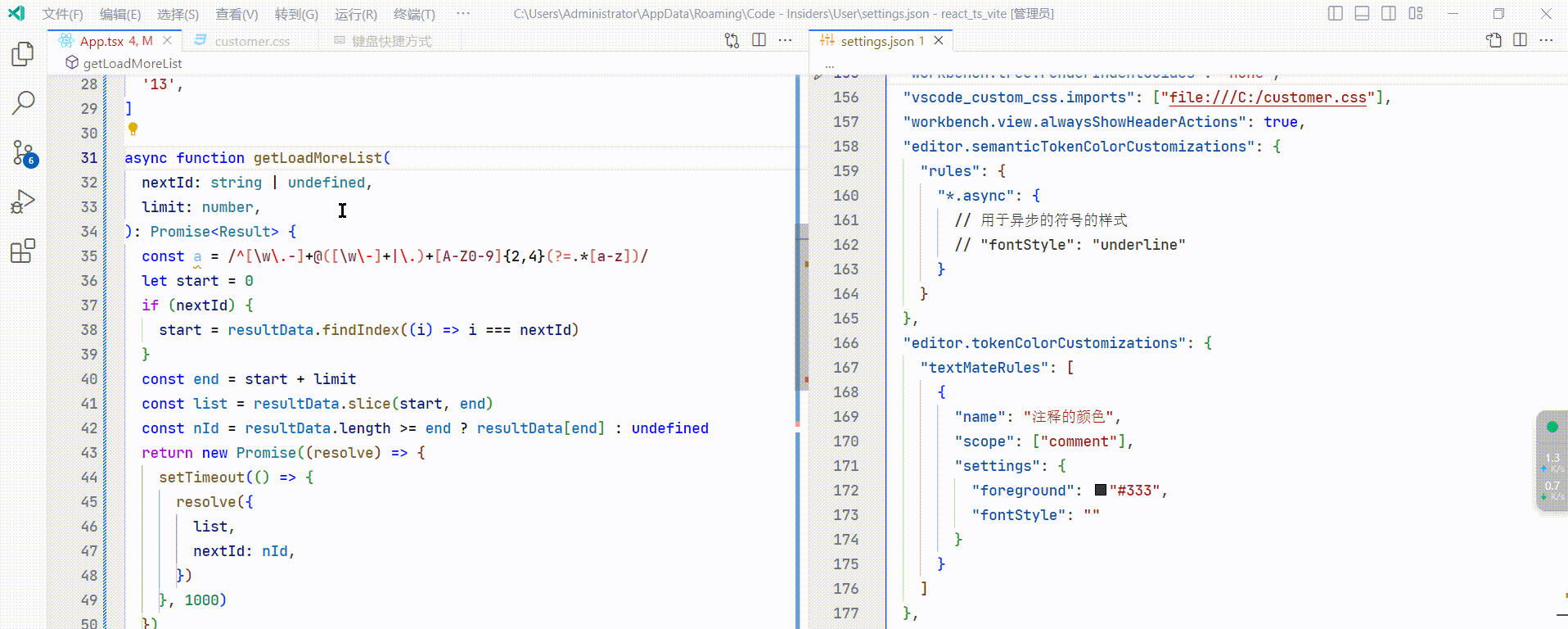
Task: Click "fontStyle" key on line 173
Action: [x=1019, y=515]
